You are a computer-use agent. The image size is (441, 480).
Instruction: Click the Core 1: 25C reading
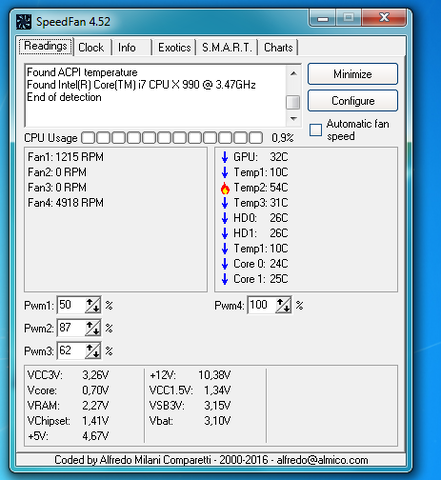click(261, 279)
